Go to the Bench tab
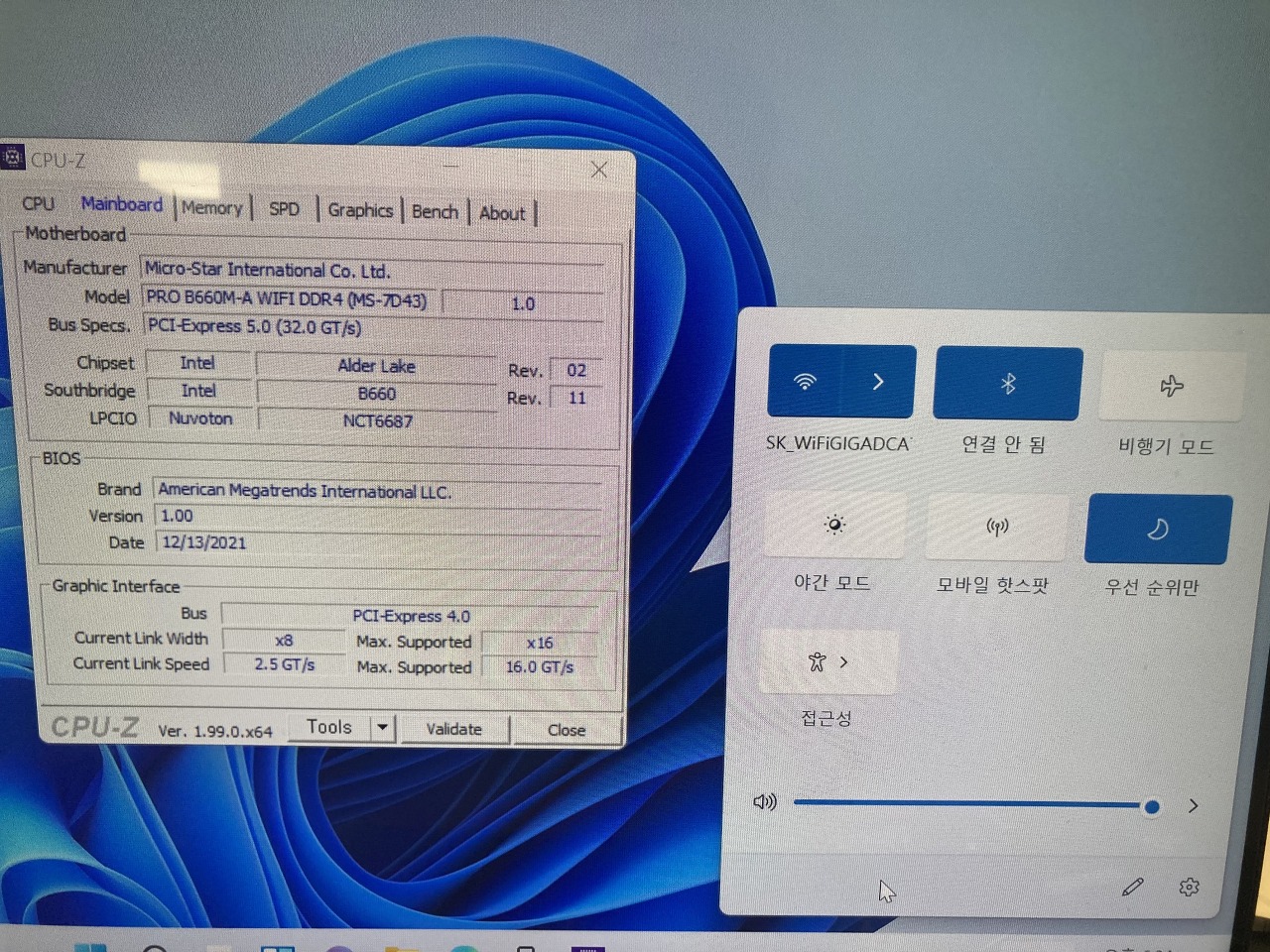Image resolution: width=1270 pixels, height=952 pixels. pos(435,212)
